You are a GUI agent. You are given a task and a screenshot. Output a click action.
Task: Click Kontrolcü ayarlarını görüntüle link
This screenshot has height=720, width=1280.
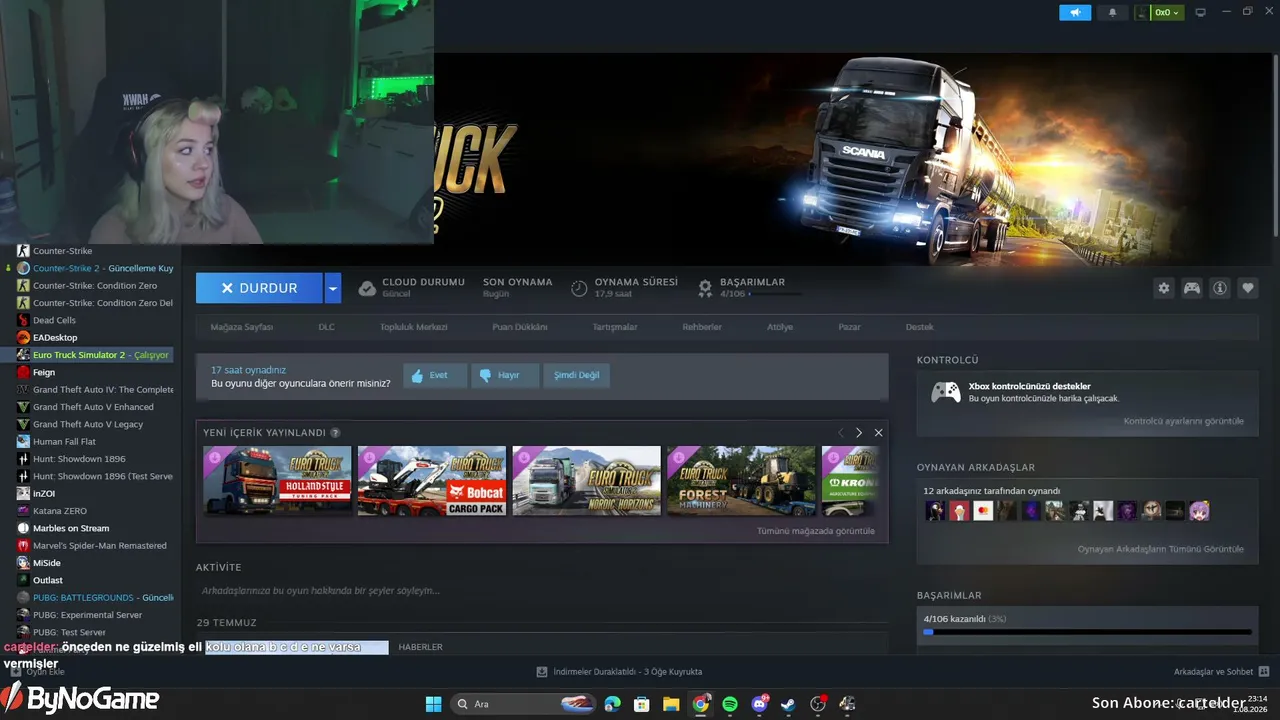point(1184,421)
